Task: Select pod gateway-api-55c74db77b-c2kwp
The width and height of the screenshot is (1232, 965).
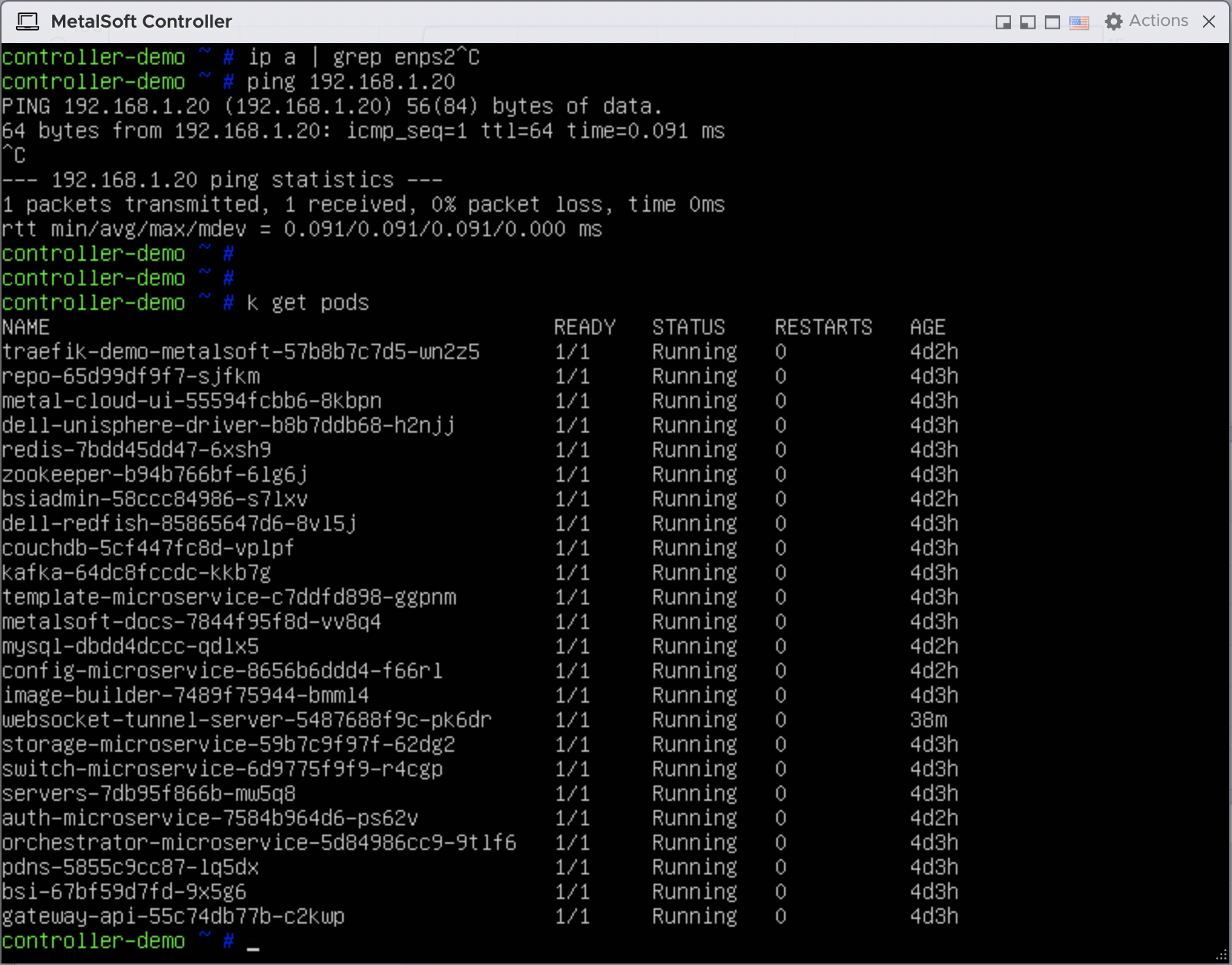Action: tap(173, 917)
